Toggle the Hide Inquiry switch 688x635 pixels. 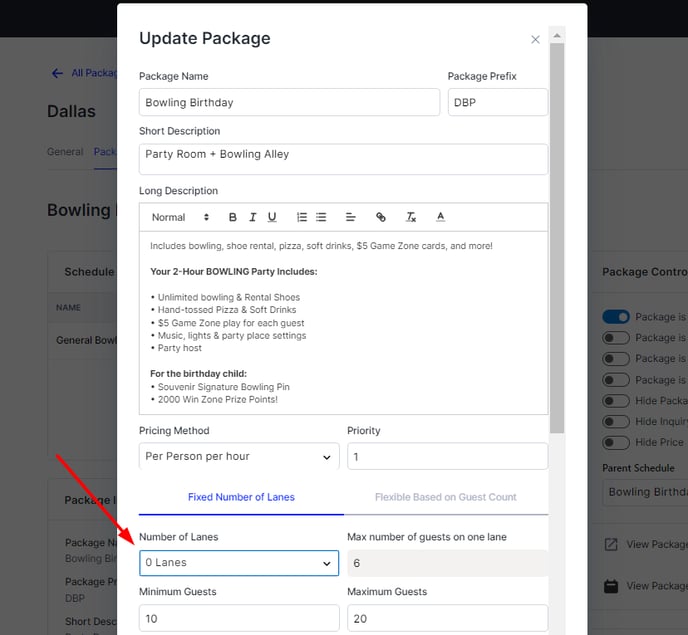(616, 422)
